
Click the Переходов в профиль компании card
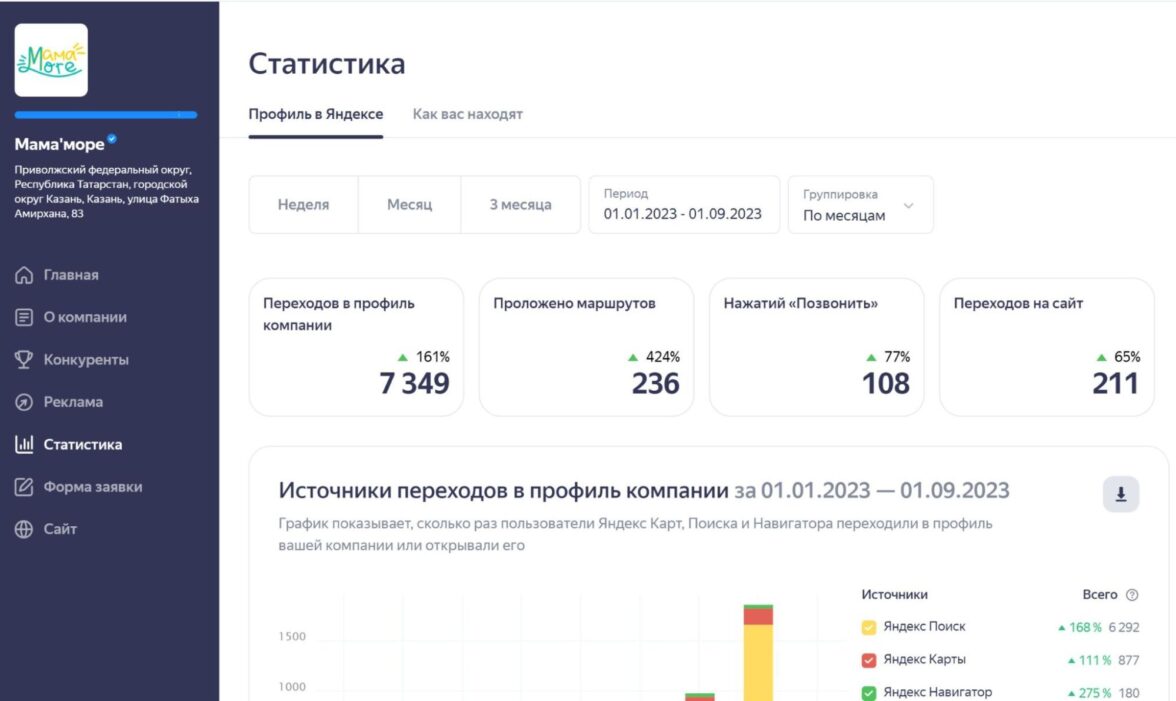356,347
